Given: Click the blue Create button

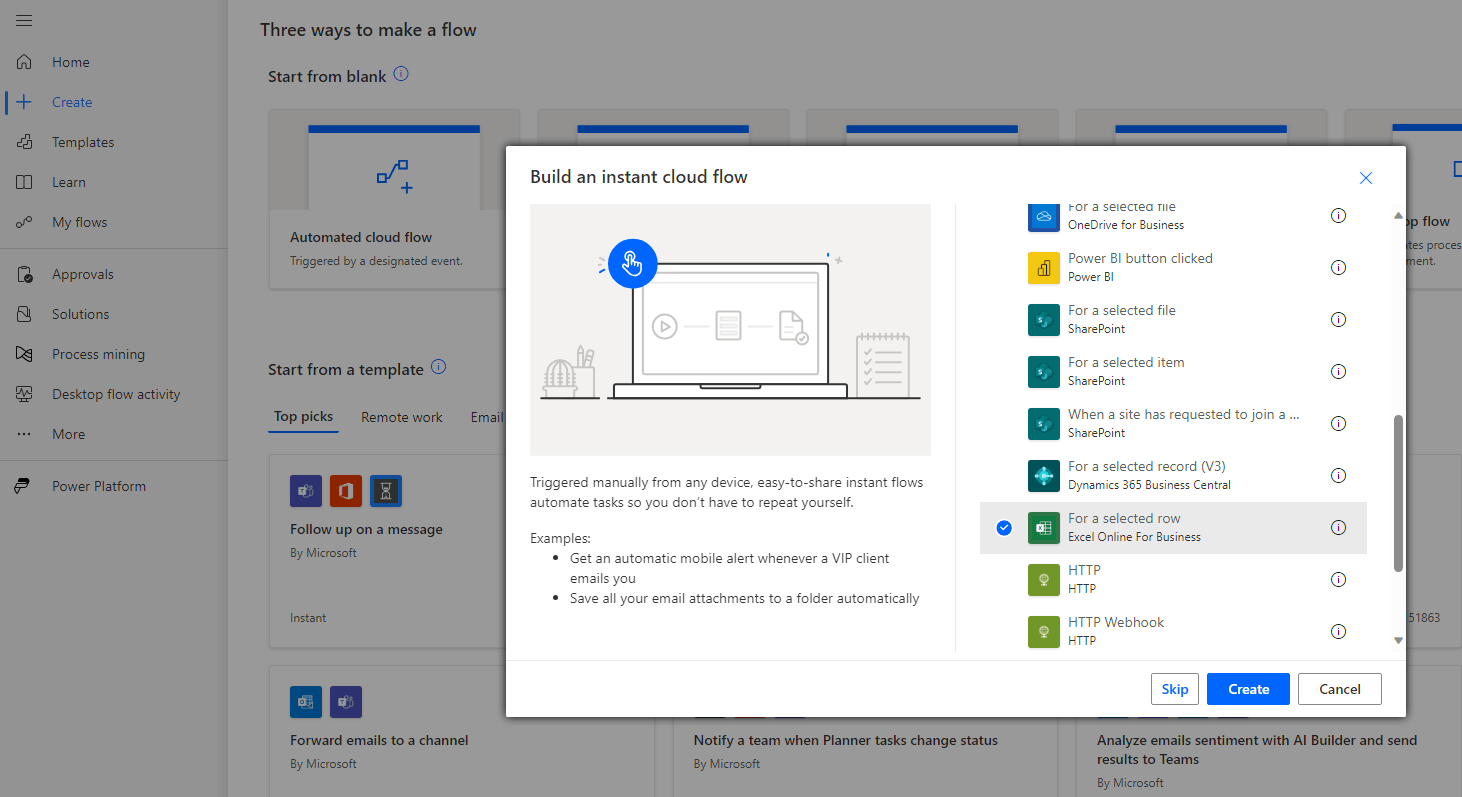Looking at the screenshot, I should point(1248,689).
